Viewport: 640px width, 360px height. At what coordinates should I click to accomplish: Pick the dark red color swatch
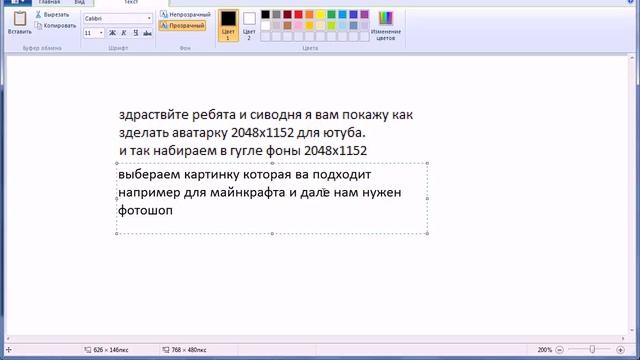pos(287,15)
